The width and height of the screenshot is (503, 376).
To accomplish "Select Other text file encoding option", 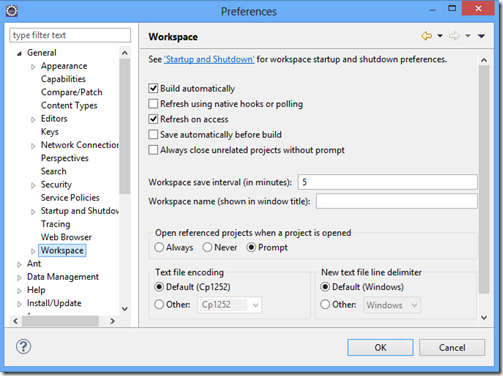I will [x=159, y=304].
